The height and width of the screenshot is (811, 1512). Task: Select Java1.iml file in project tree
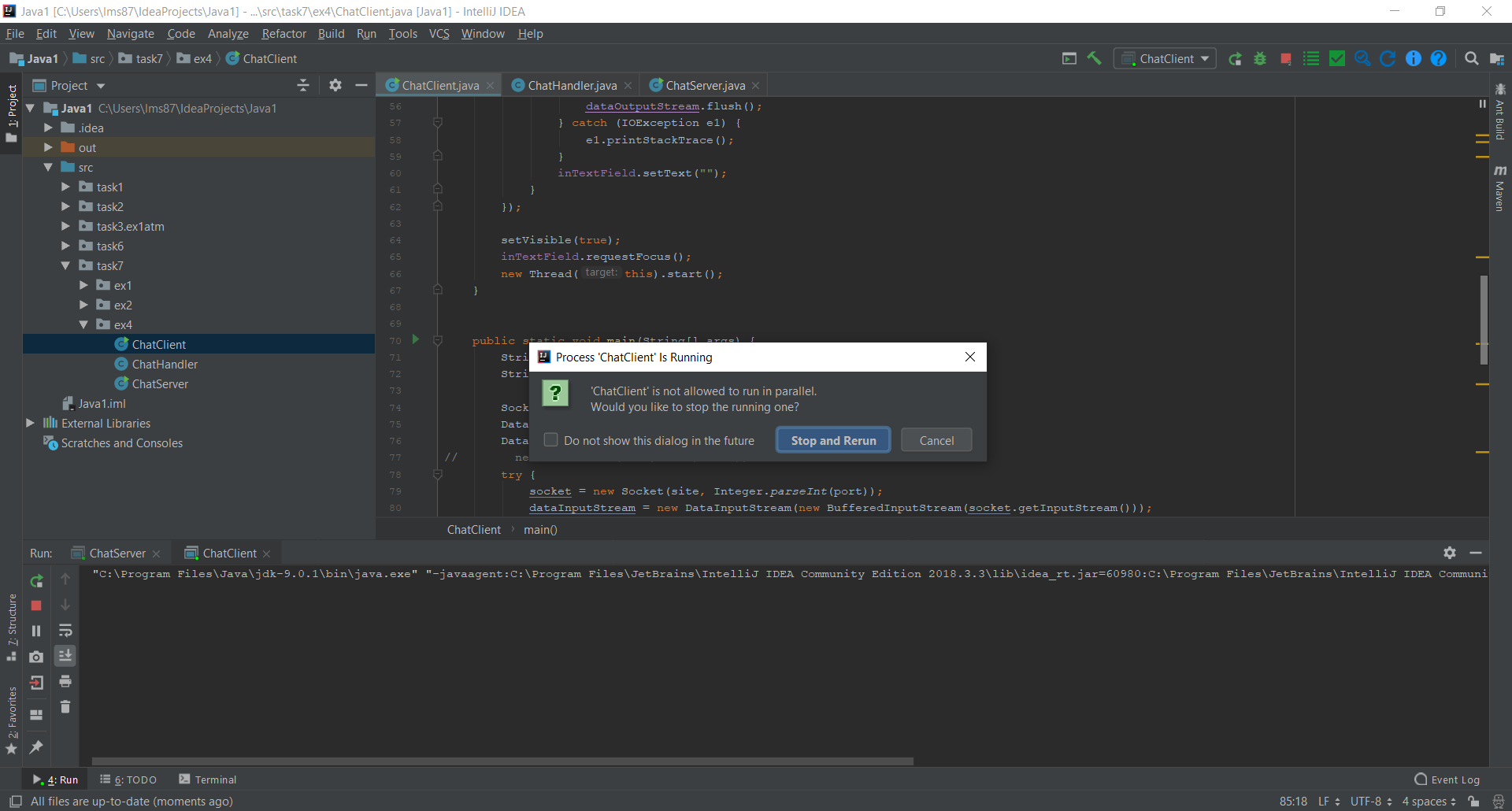point(102,403)
